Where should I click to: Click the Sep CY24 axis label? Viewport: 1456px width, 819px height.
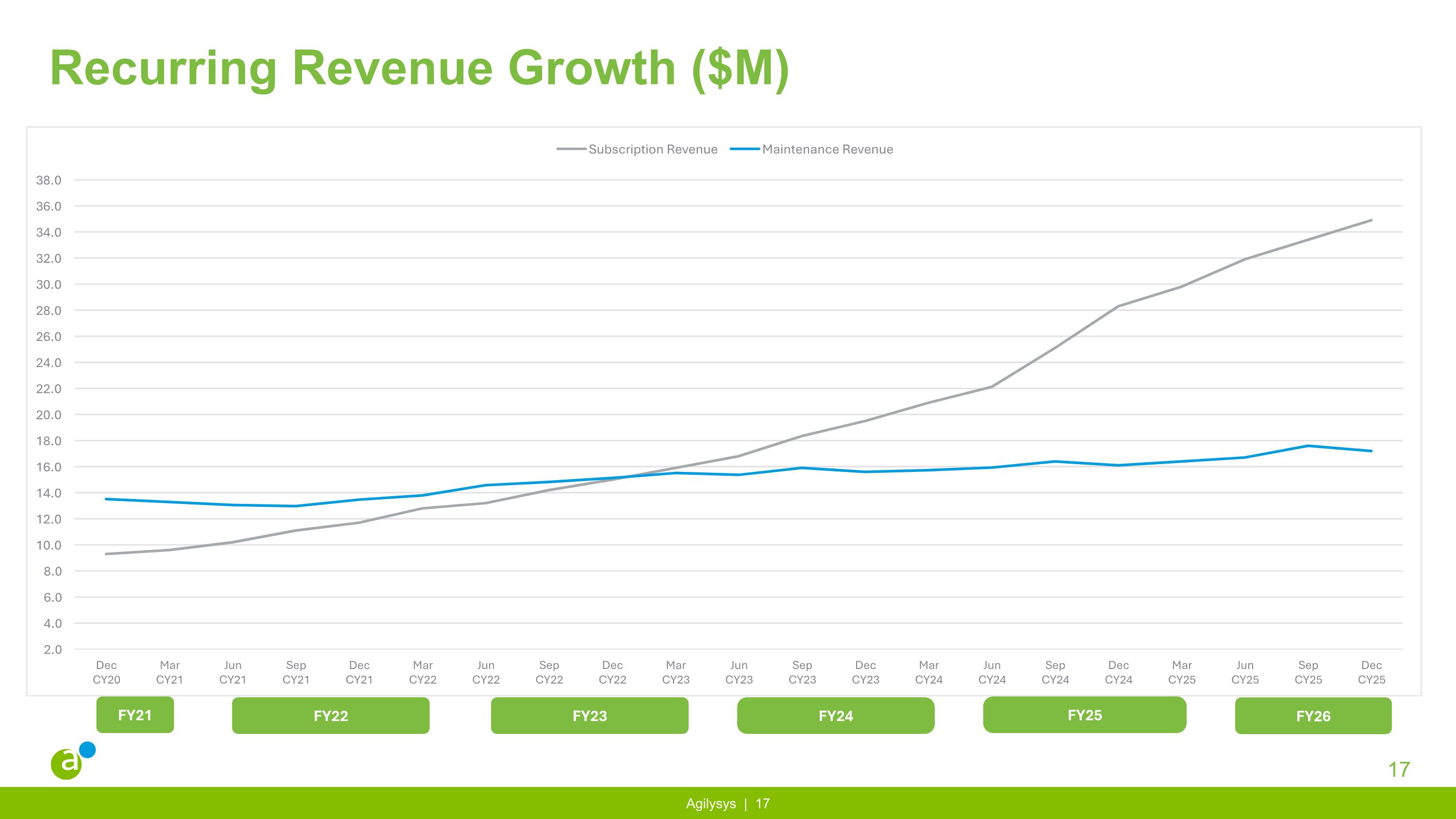tap(1055, 672)
